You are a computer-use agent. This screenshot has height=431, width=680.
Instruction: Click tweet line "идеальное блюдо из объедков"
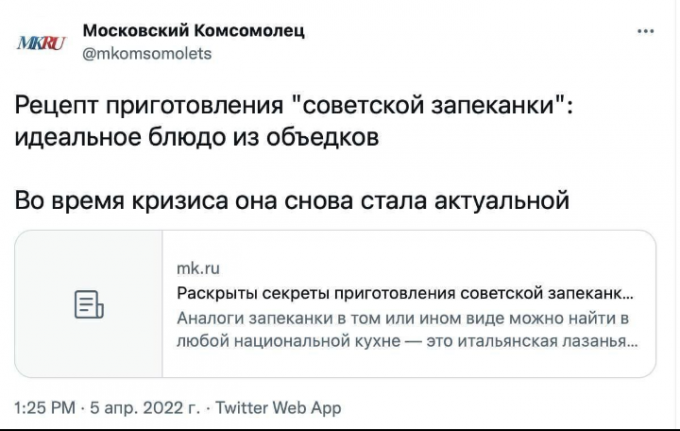(197, 137)
